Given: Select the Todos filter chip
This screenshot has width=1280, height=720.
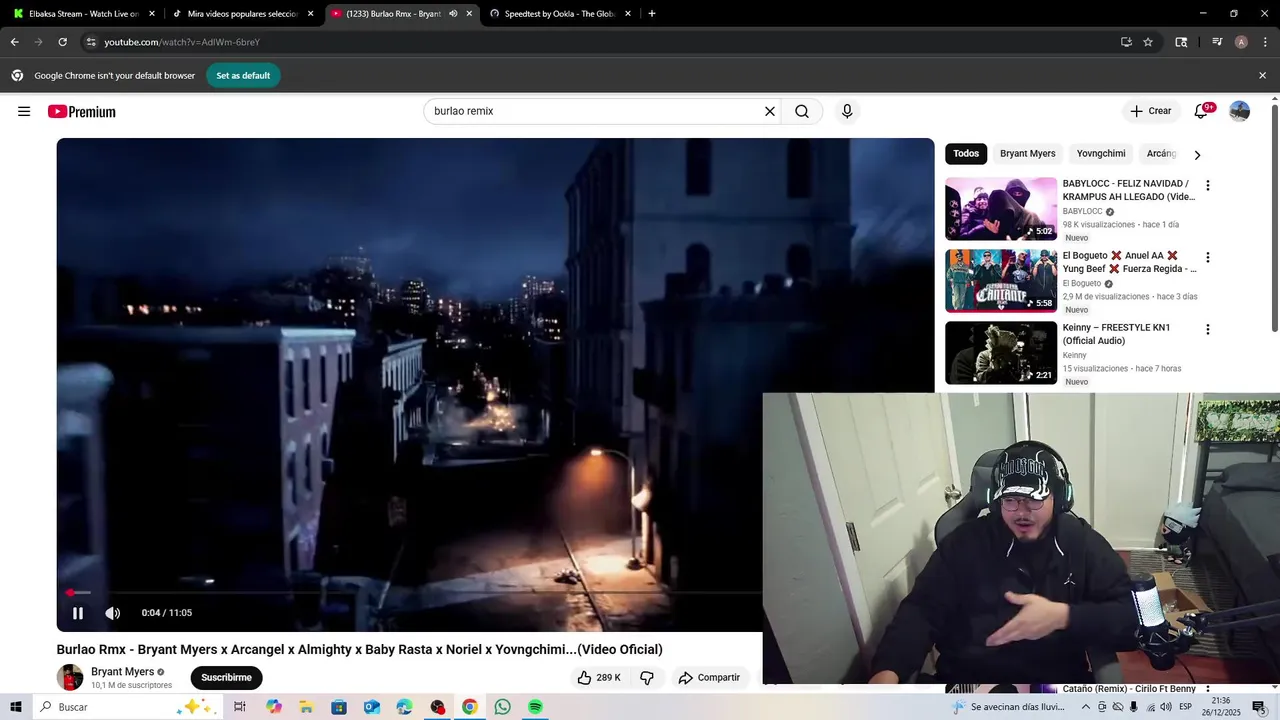Looking at the screenshot, I should click(966, 153).
